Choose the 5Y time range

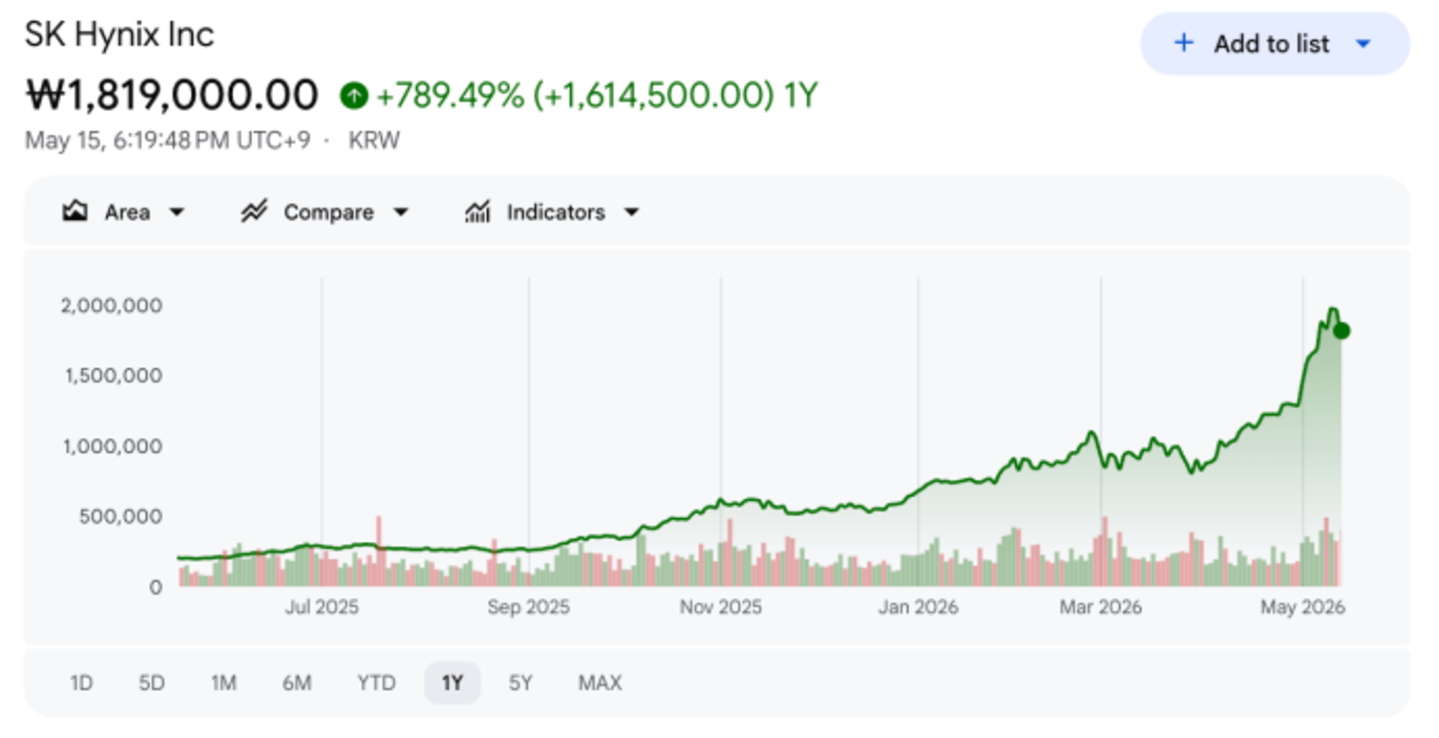coord(520,683)
